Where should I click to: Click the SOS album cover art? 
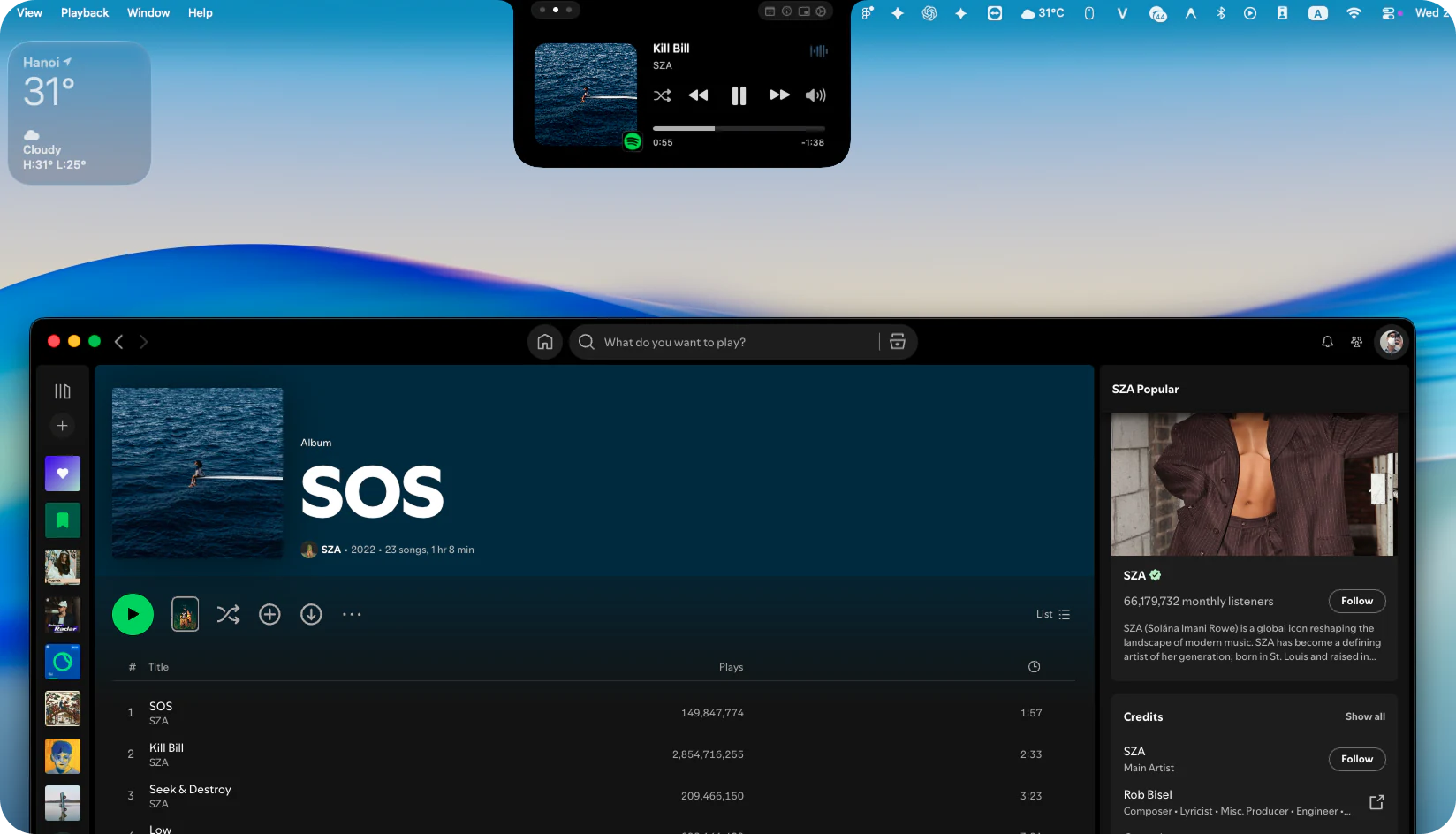click(197, 473)
